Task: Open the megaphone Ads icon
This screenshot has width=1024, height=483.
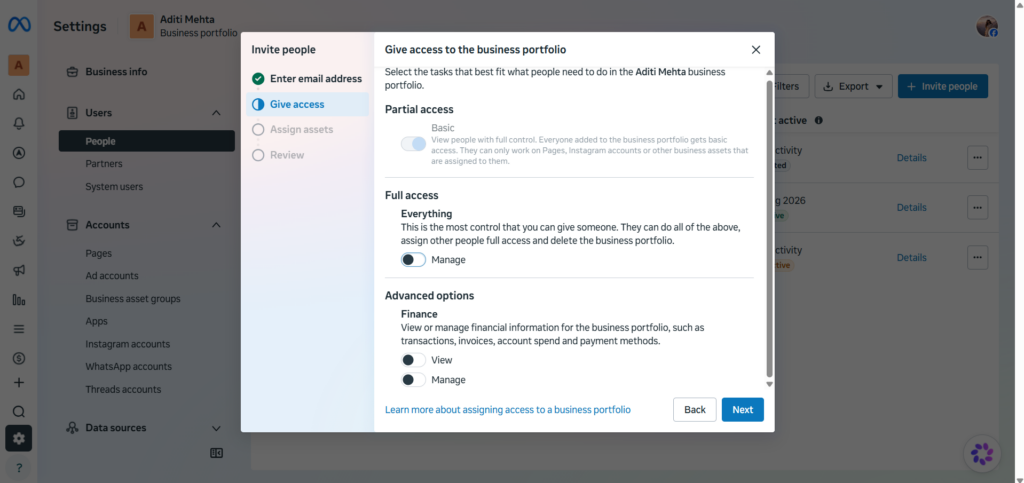Action: coord(19,270)
